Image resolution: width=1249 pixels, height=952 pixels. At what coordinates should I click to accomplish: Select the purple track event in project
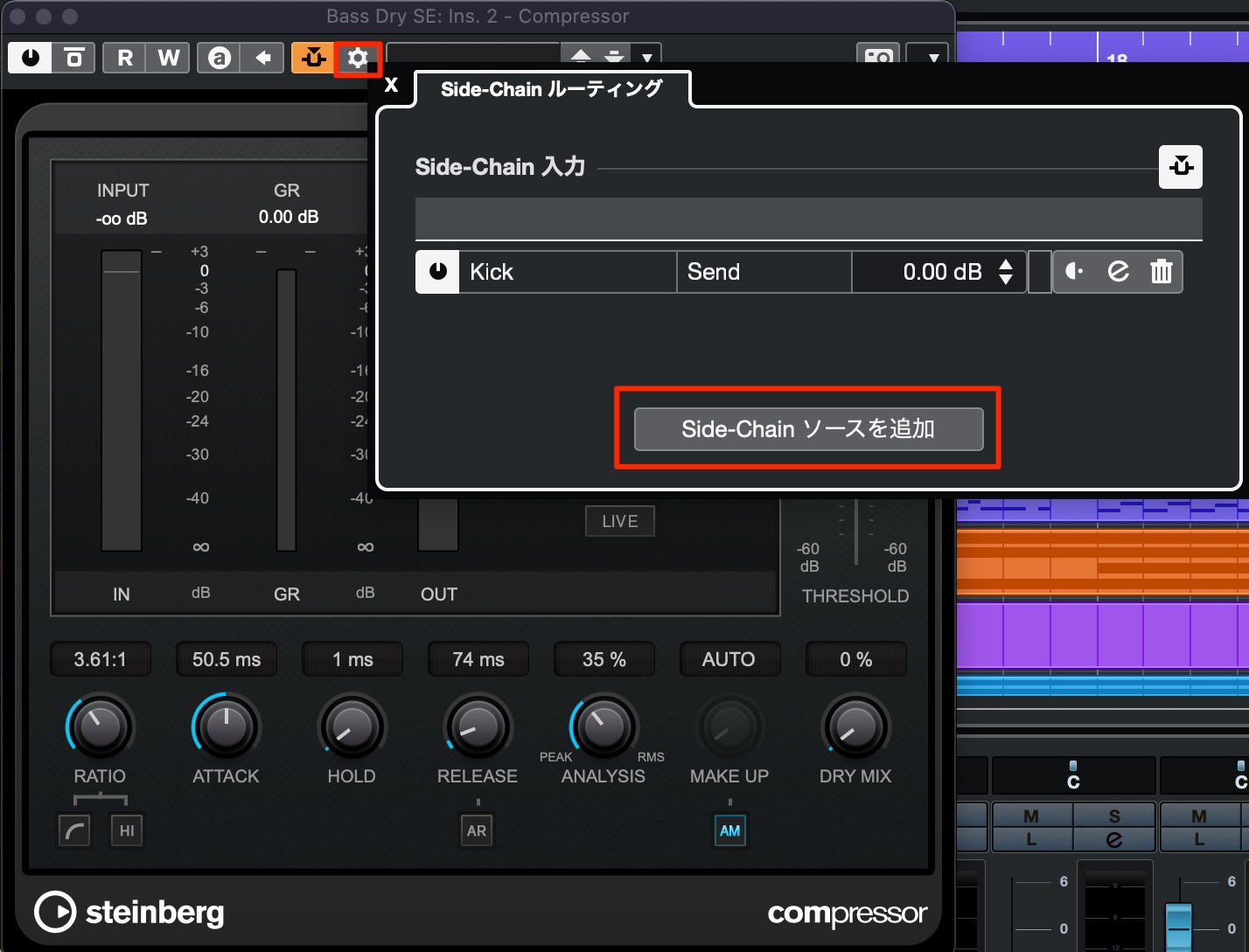click(x=1103, y=636)
